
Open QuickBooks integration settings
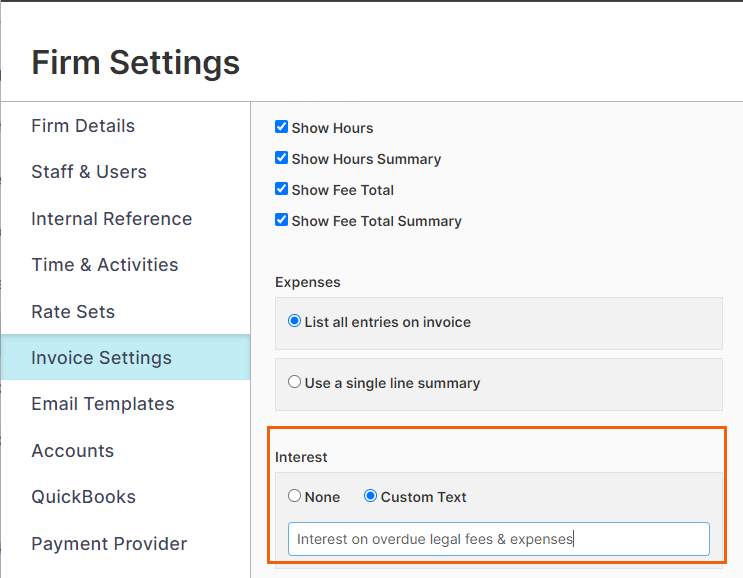click(83, 497)
